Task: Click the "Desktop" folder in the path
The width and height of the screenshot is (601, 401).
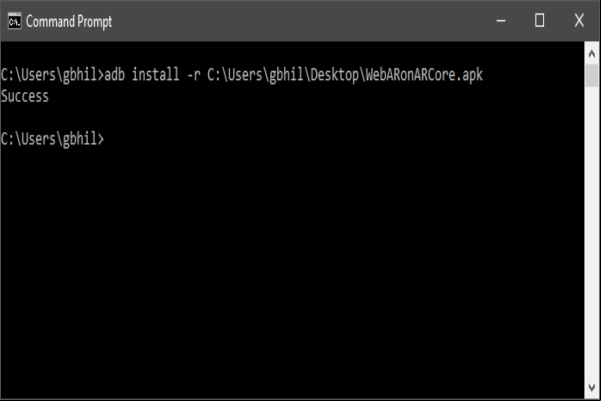Action: (x=334, y=75)
